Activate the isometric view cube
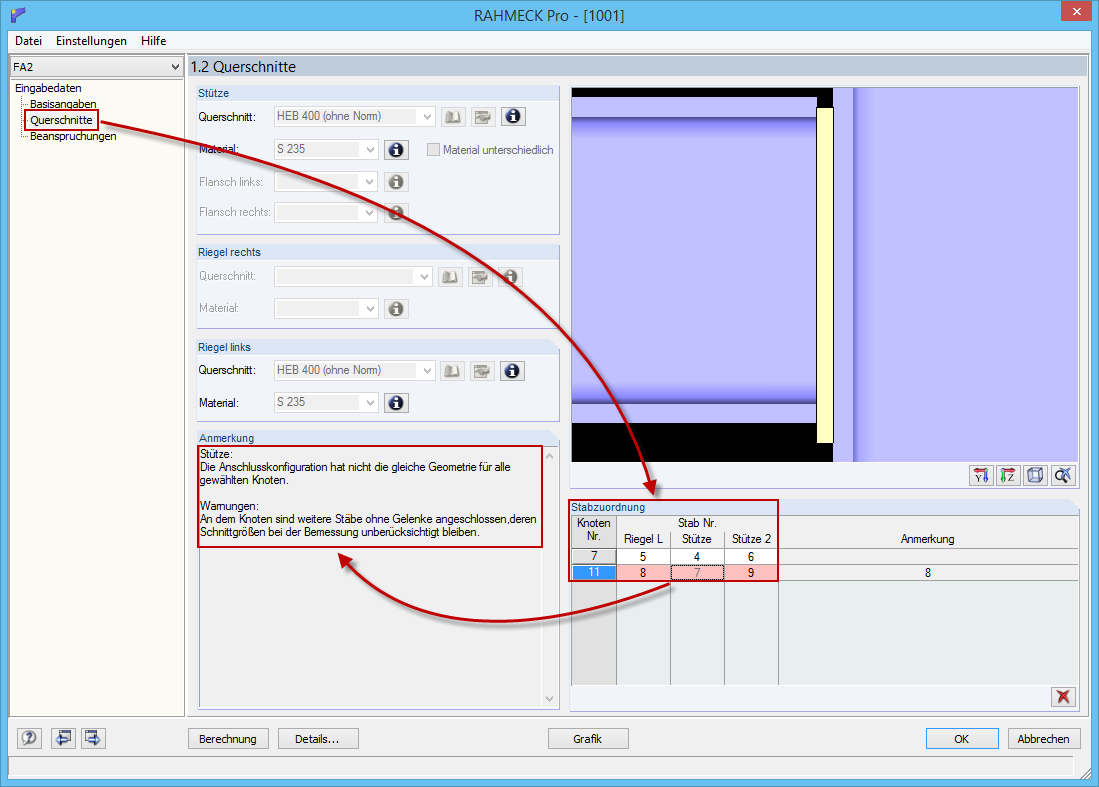 (x=1035, y=476)
